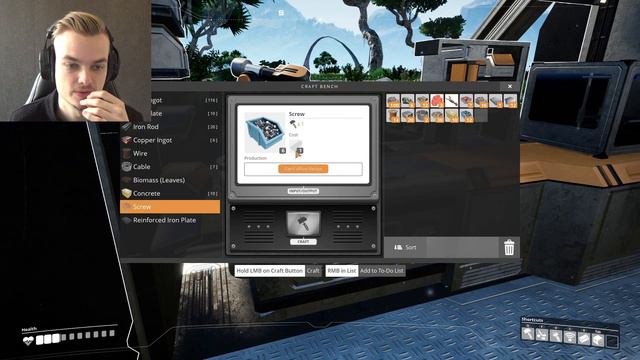Select the highlighted Screw recipe
This screenshot has height=360, width=640.
[x=170, y=207]
